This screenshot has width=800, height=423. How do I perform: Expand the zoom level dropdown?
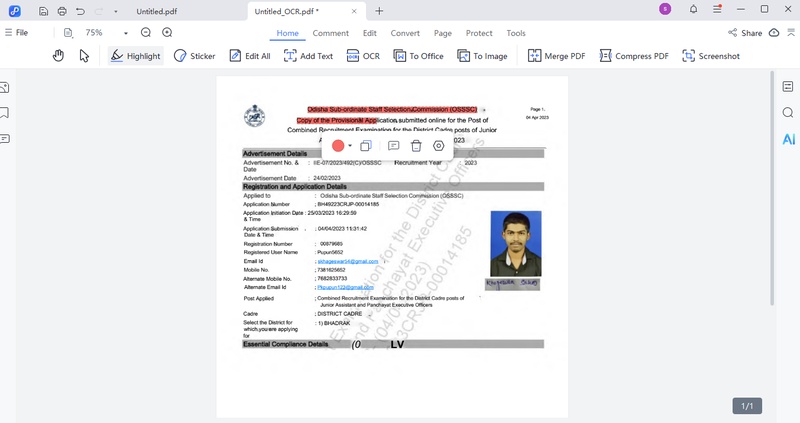click(x=126, y=33)
